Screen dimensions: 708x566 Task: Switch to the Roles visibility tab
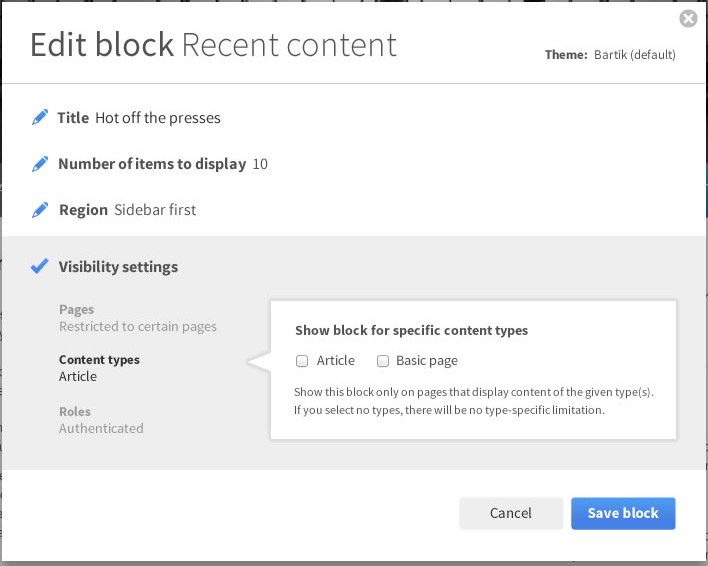[75, 411]
